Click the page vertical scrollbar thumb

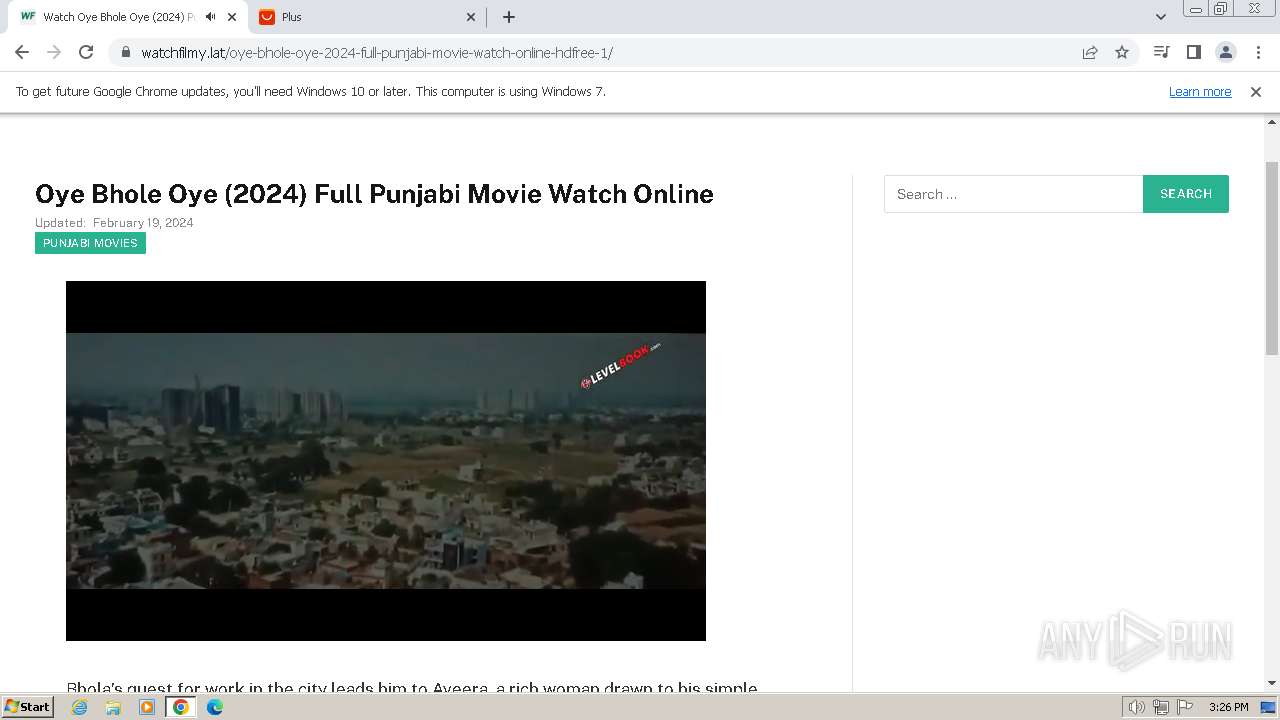point(1272,258)
